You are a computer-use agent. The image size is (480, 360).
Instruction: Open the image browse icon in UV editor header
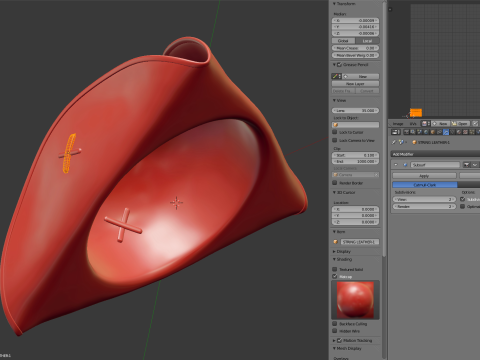(x=426, y=124)
